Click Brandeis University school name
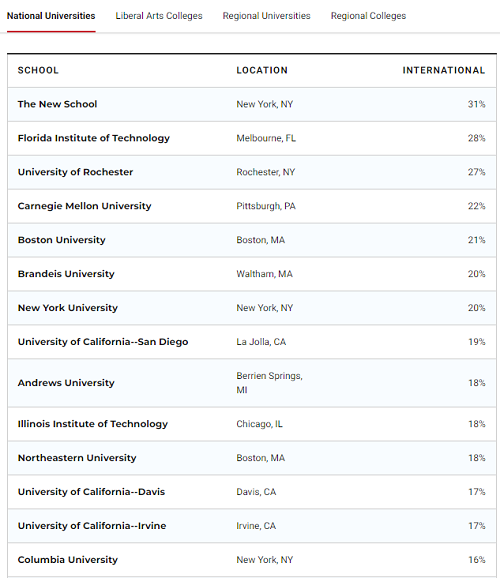This screenshot has height=578, width=500. click(66, 274)
